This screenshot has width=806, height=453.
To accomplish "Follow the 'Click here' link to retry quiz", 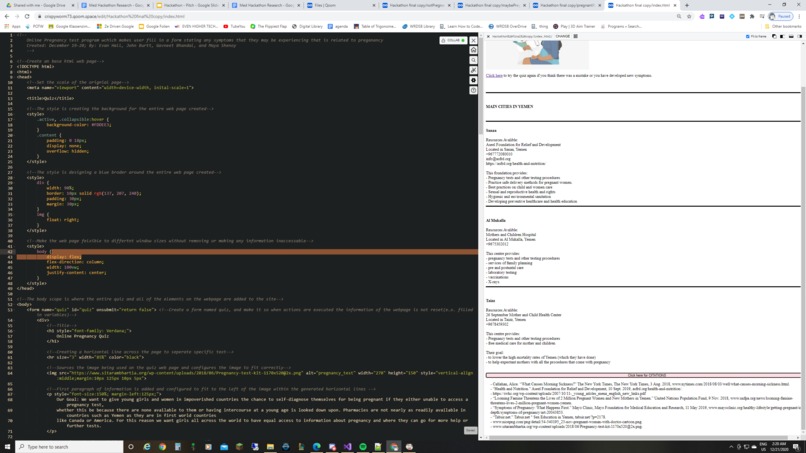I will click(494, 76).
